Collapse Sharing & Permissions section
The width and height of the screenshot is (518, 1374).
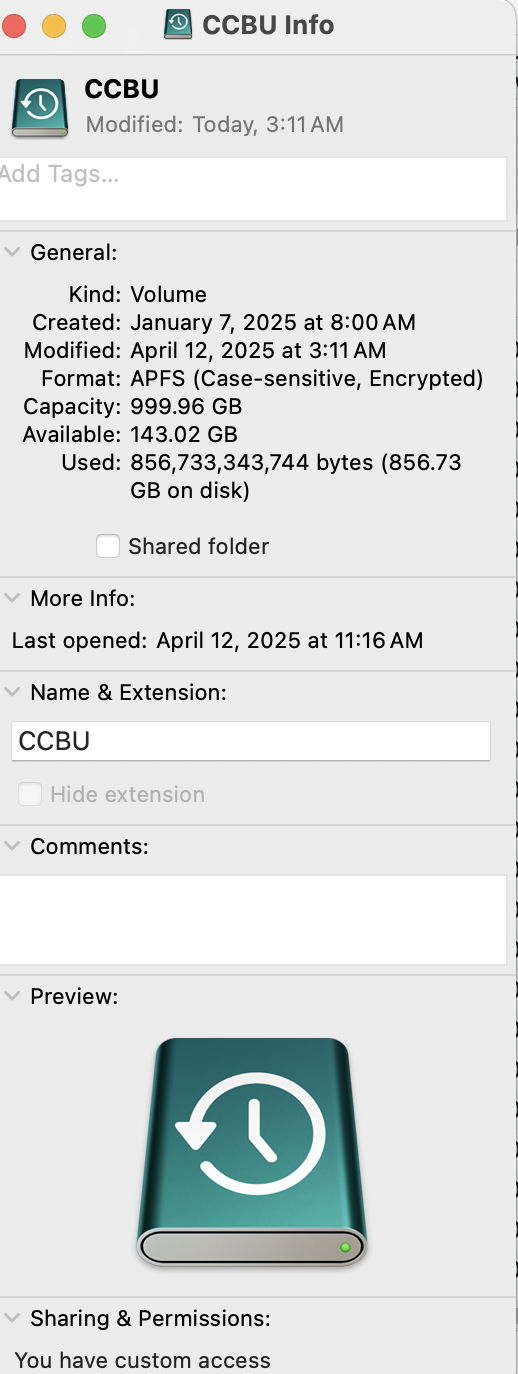[x=12, y=1318]
